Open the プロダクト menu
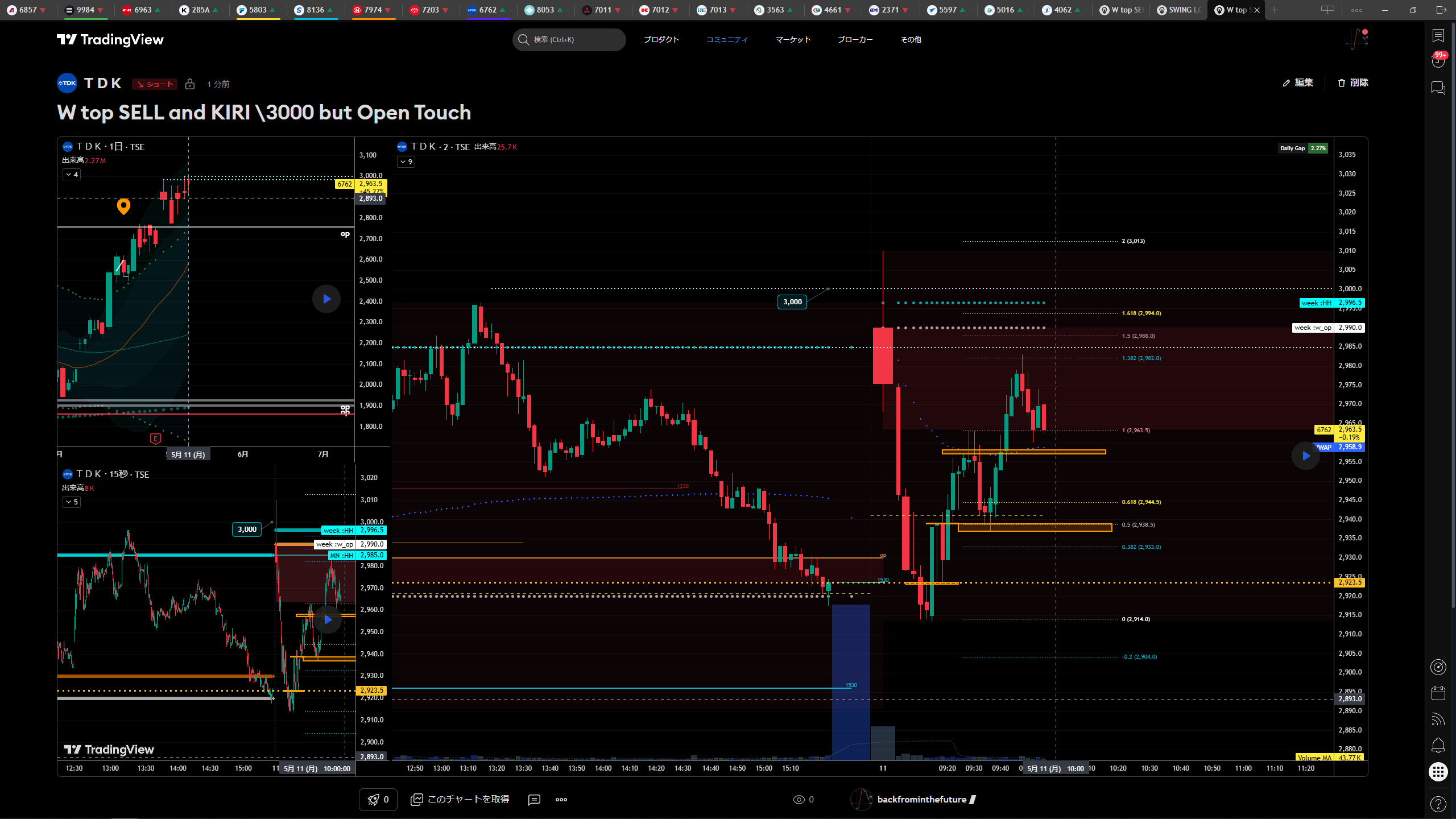 [x=661, y=39]
